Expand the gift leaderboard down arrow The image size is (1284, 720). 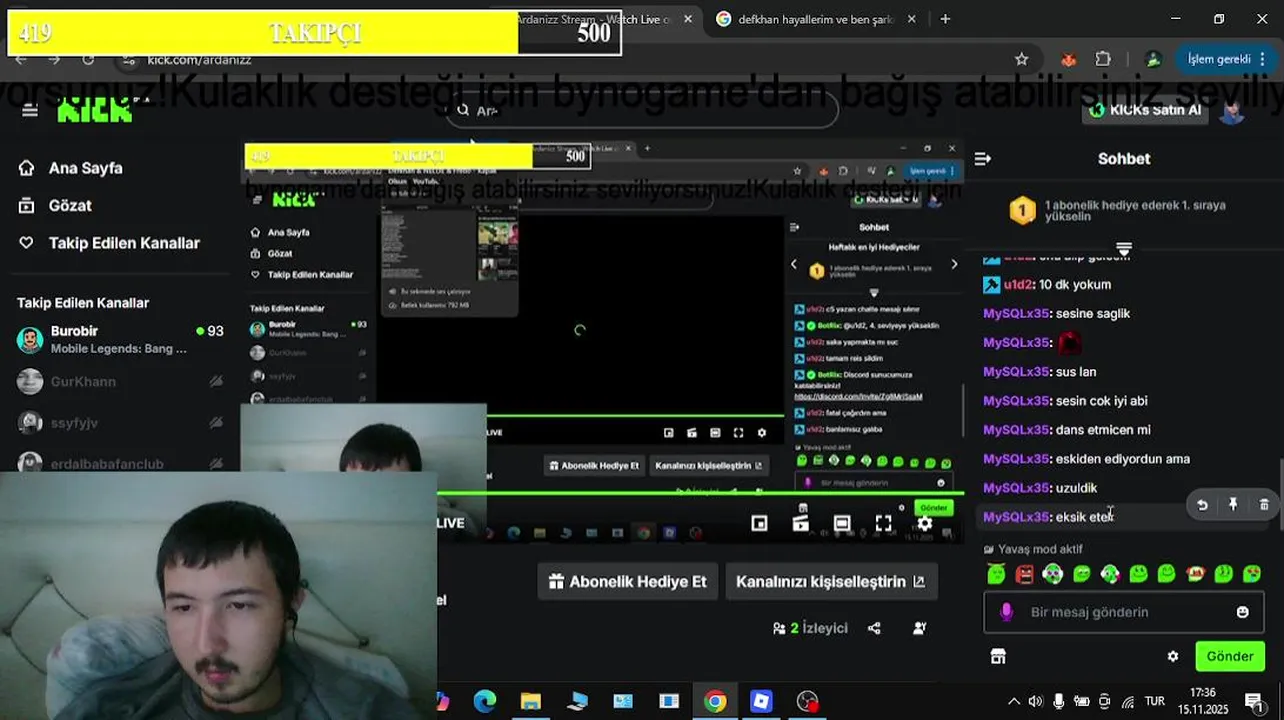click(x=1124, y=248)
